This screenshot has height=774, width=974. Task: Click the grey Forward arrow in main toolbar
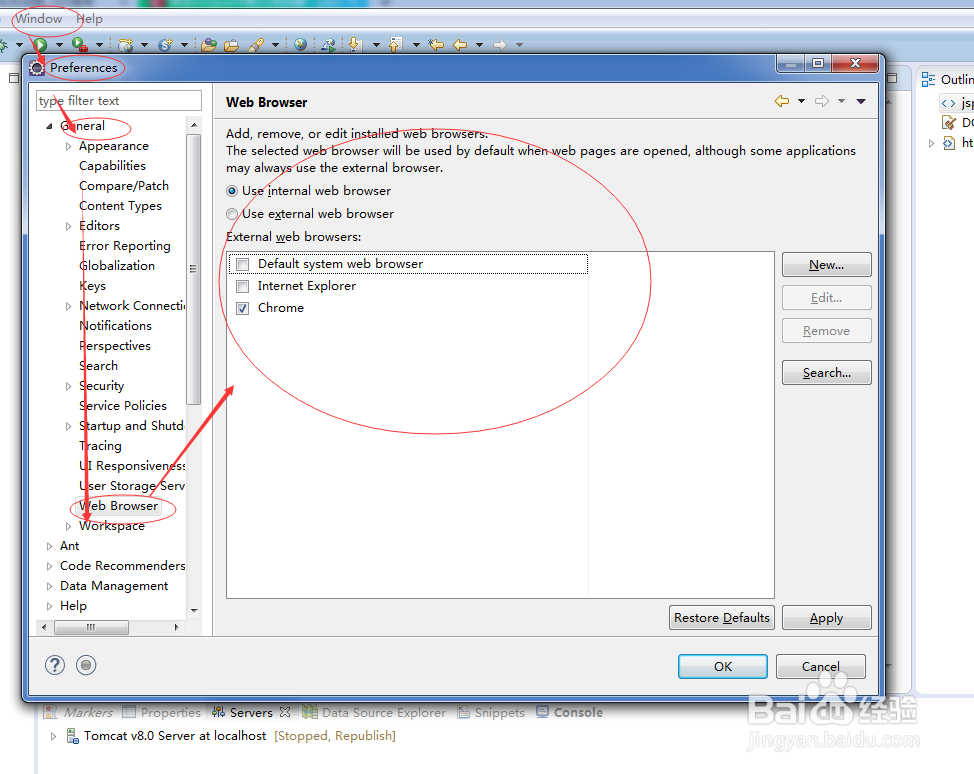[500, 45]
